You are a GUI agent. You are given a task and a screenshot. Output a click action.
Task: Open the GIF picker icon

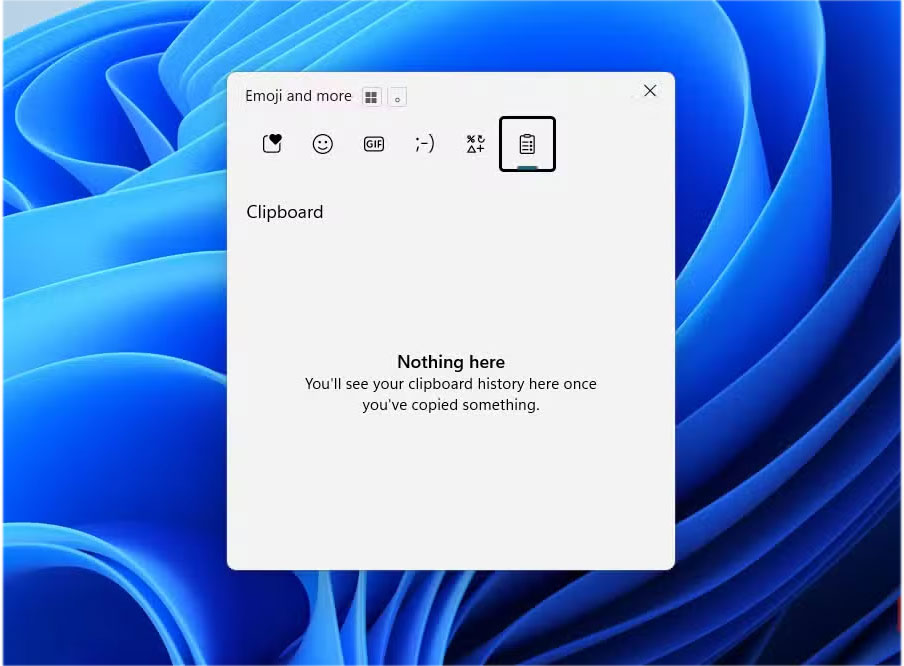coord(373,143)
